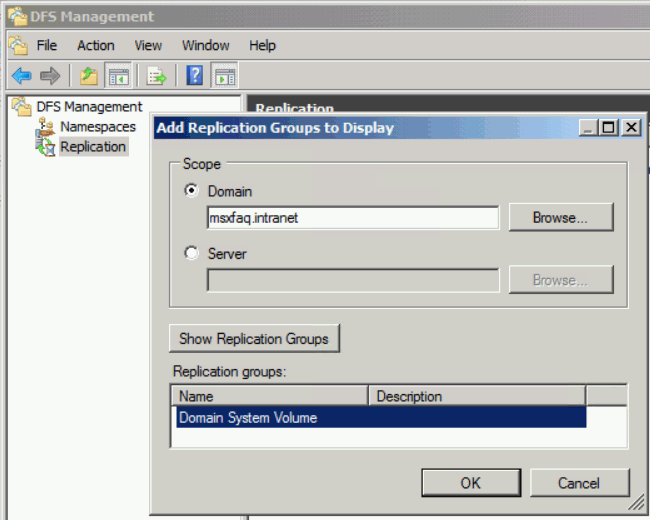Image resolution: width=650 pixels, height=520 pixels.
Task: Select the Domain System Volume list row
Action: click(x=378, y=418)
